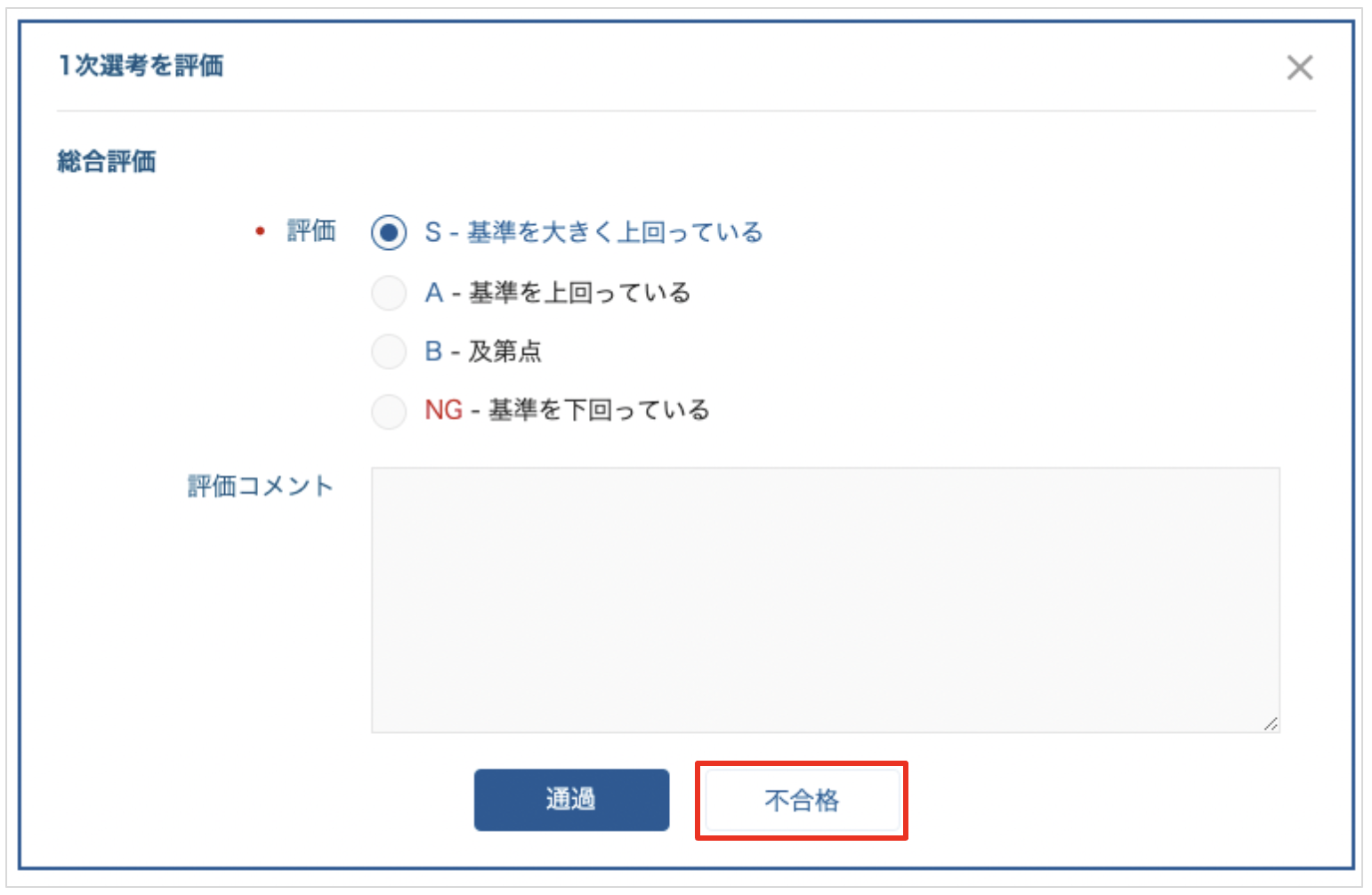Click the red NG grade text
Screen dimensions: 1372x895
[443, 410]
